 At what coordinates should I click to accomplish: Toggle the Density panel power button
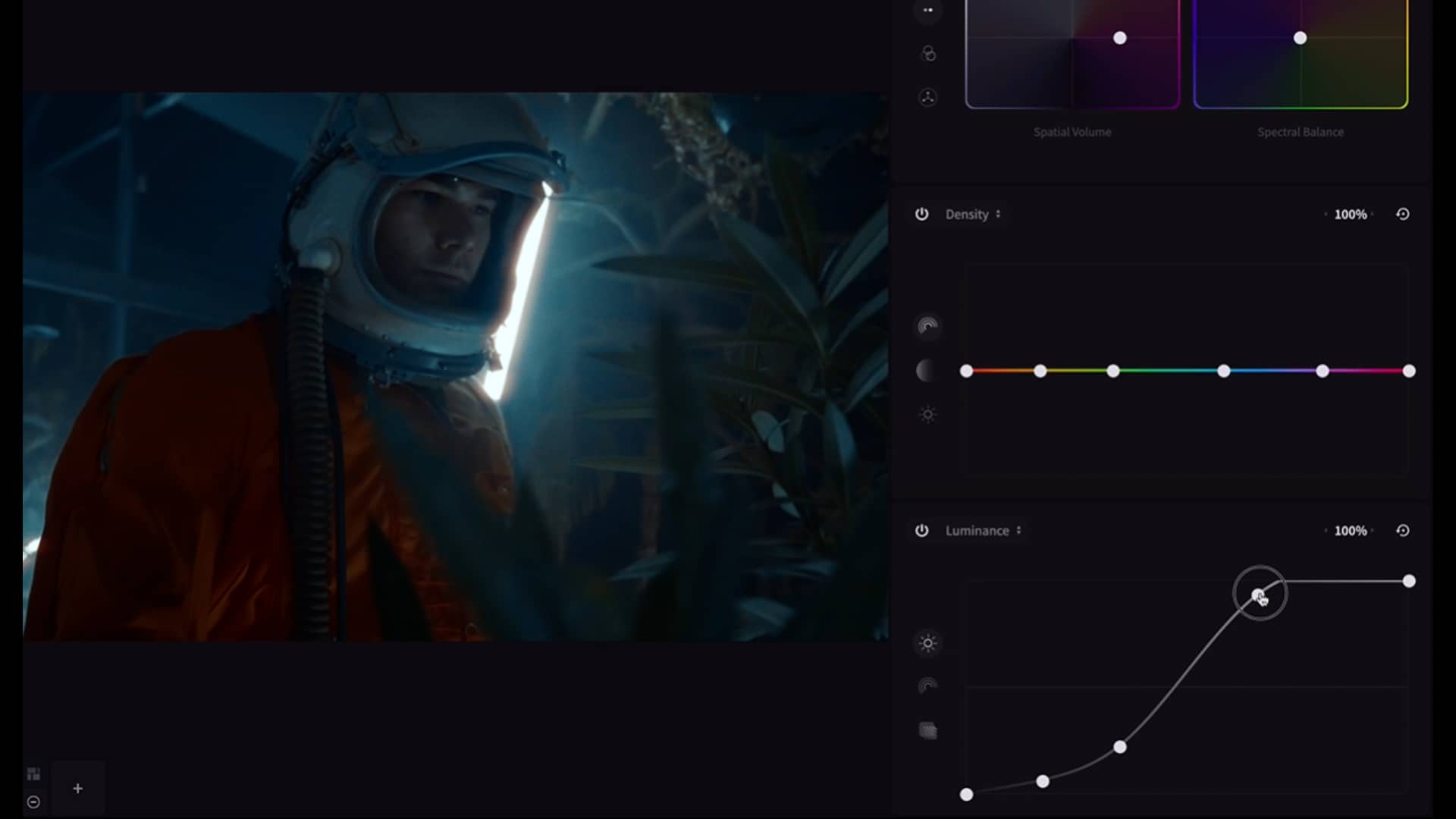click(x=922, y=214)
